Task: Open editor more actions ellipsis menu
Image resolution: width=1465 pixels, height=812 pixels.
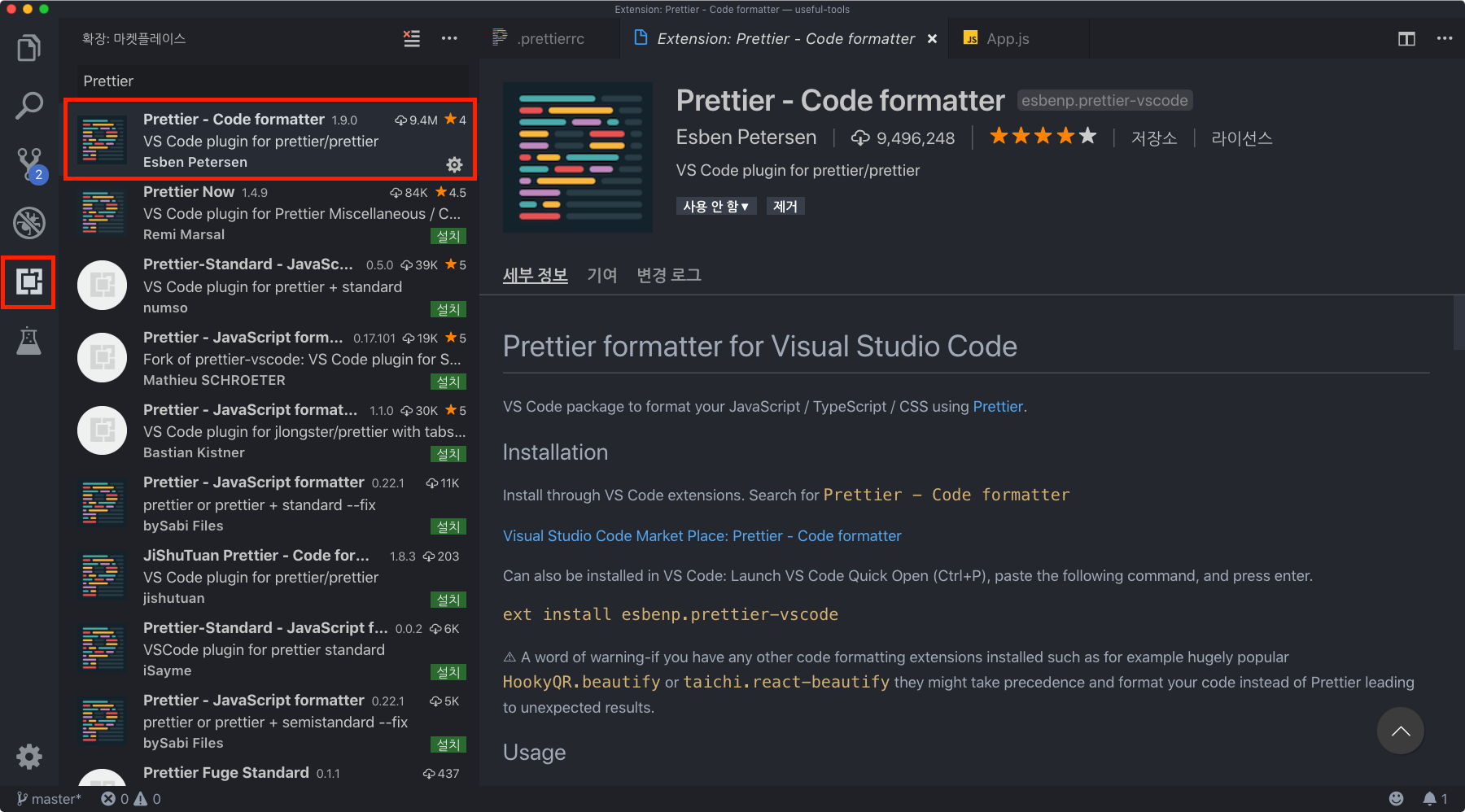Action: (x=1445, y=38)
